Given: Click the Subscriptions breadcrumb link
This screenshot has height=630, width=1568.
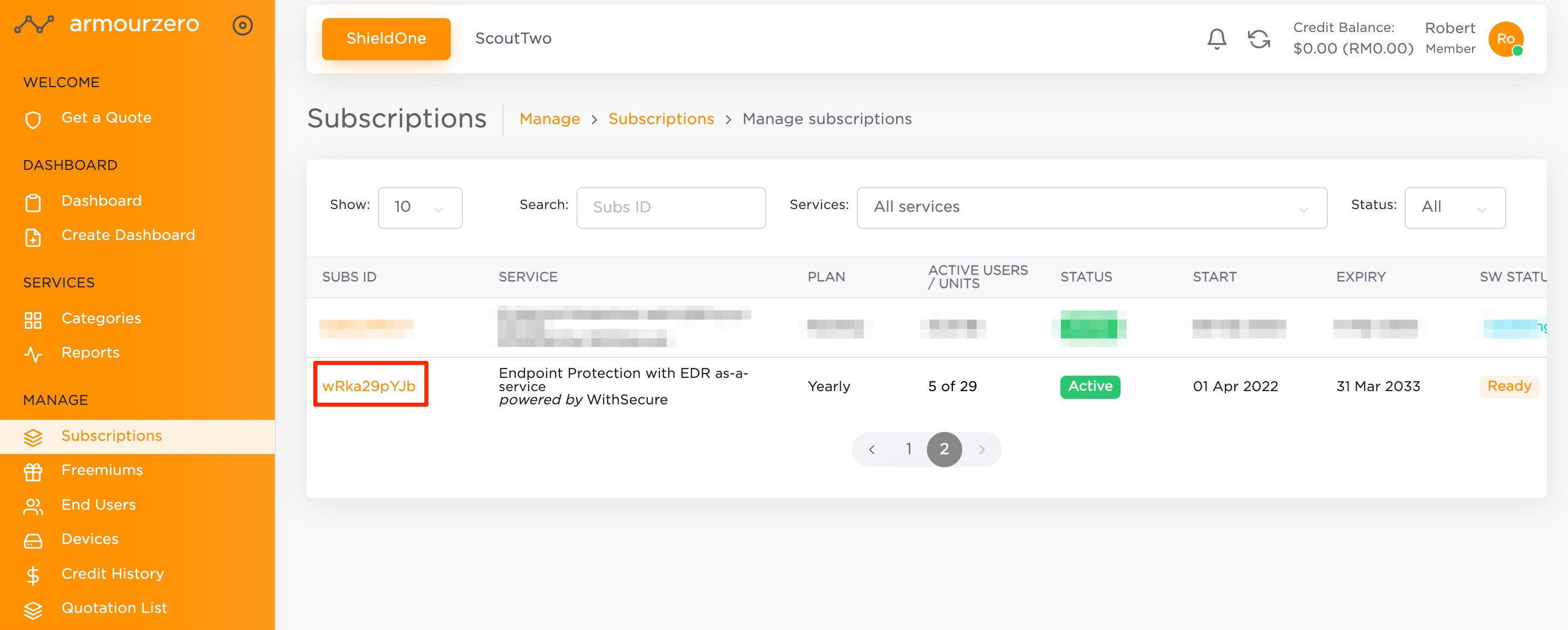Looking at the screenshot, I should click(661, 119).
